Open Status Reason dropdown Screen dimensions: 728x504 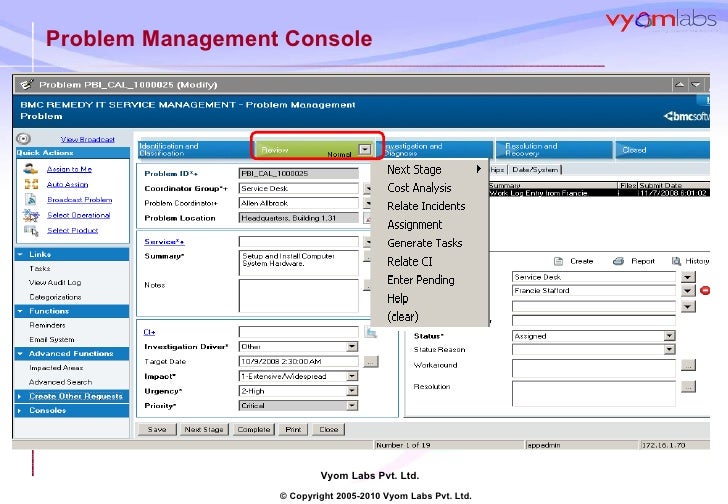pyautogui.click(x=669, y=349)
